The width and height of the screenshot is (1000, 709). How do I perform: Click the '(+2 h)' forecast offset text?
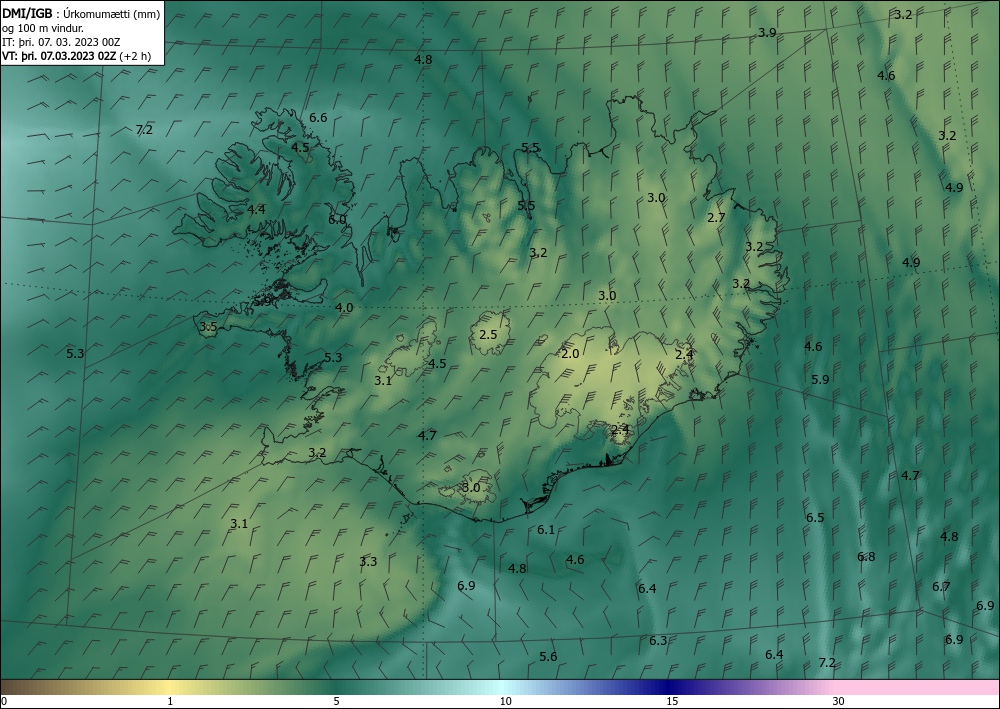click(x=136, y=55)
